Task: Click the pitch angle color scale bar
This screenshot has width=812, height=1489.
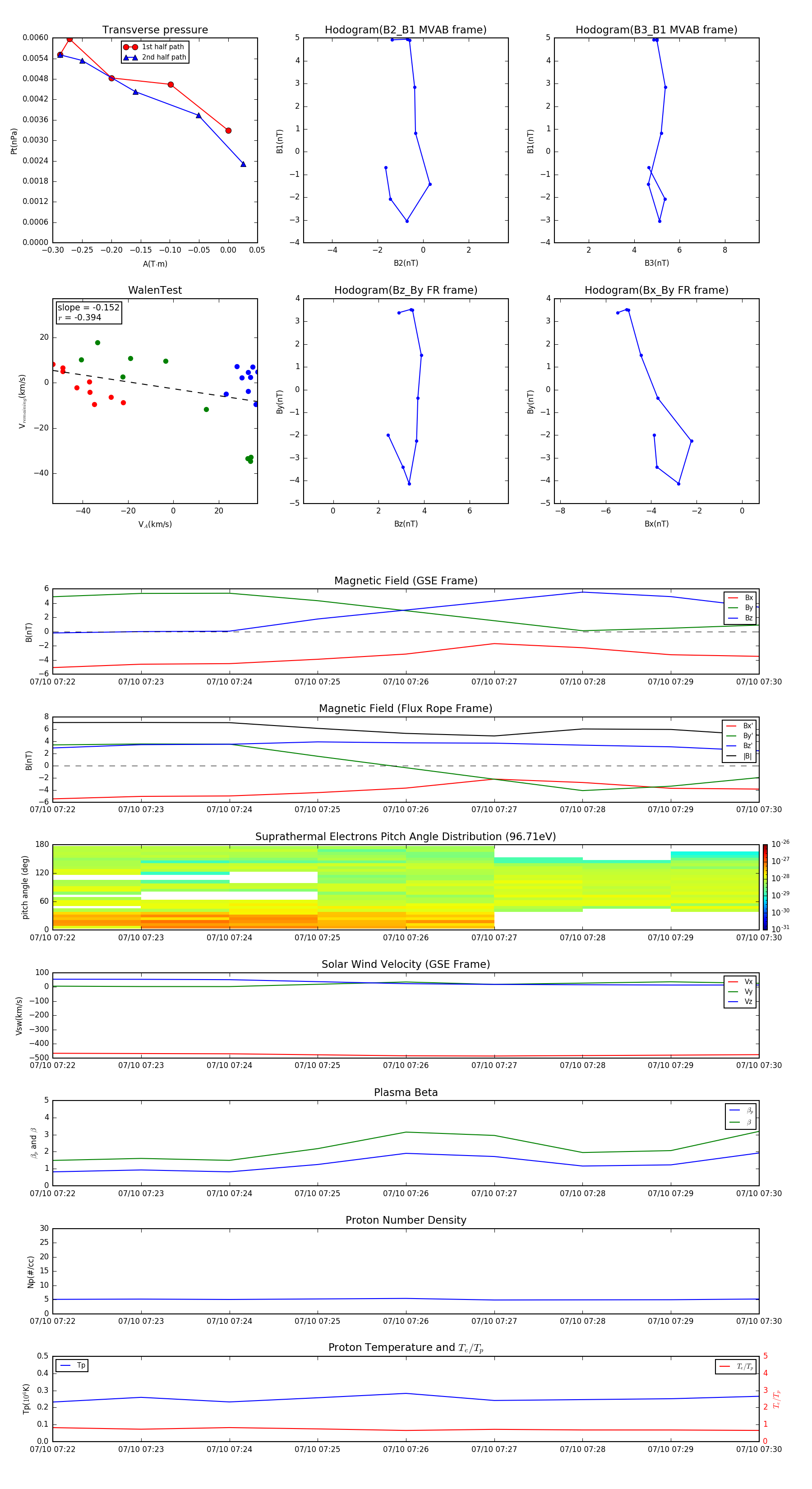Action: click(x=765, y=887)
